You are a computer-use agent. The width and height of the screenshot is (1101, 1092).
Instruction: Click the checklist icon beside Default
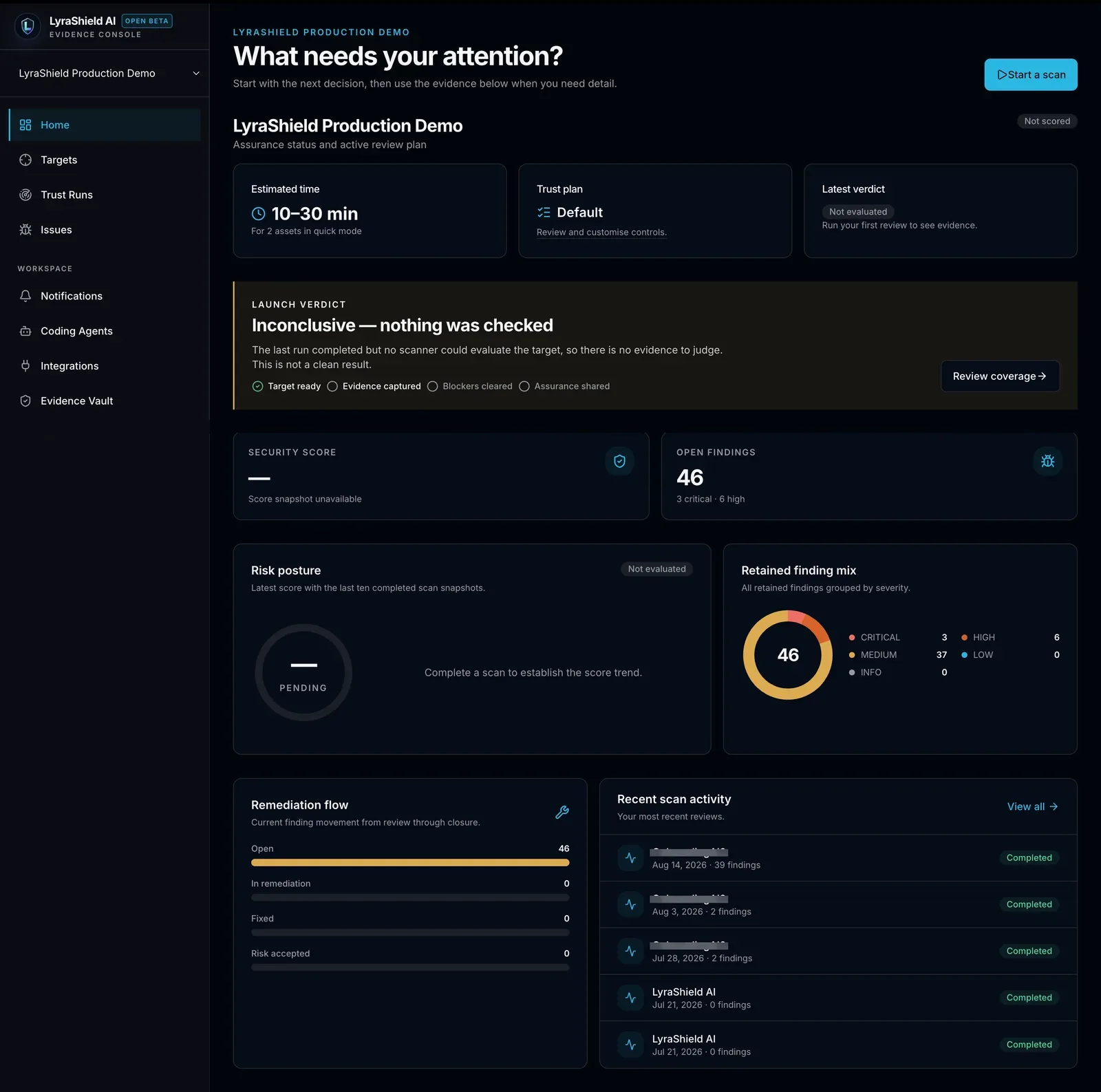pyautogui.click(x=544, y=213)
